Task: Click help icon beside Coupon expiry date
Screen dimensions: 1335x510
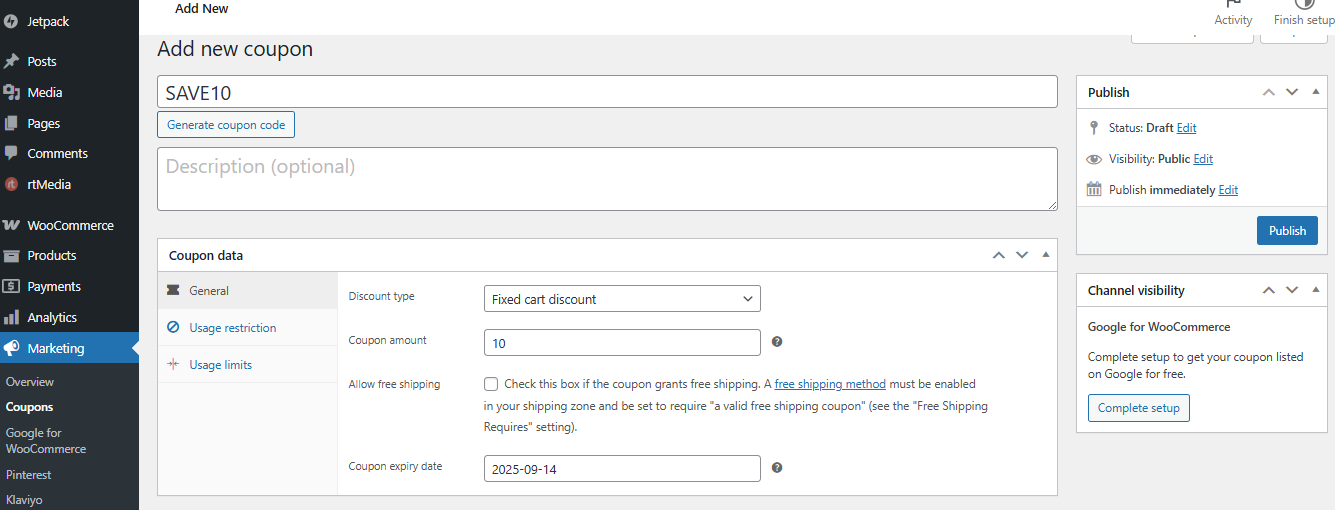Action: point(777,467)
